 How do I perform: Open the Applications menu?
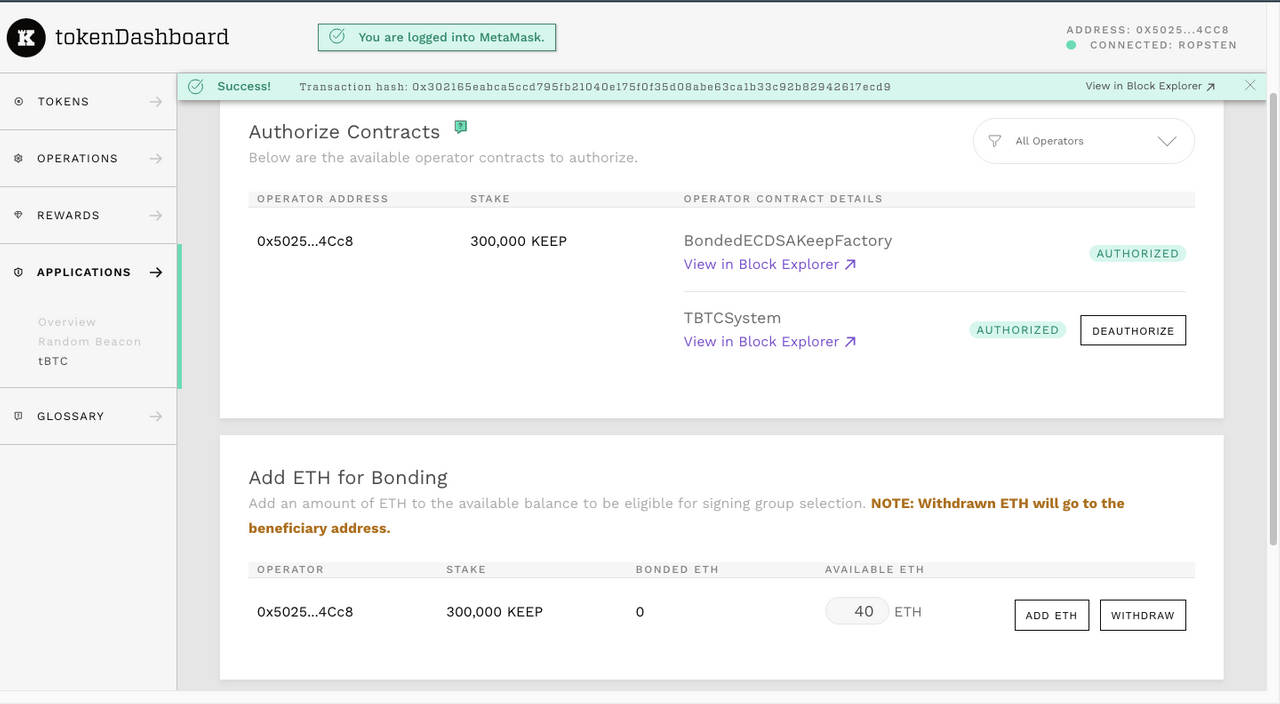tap(88, 272)
